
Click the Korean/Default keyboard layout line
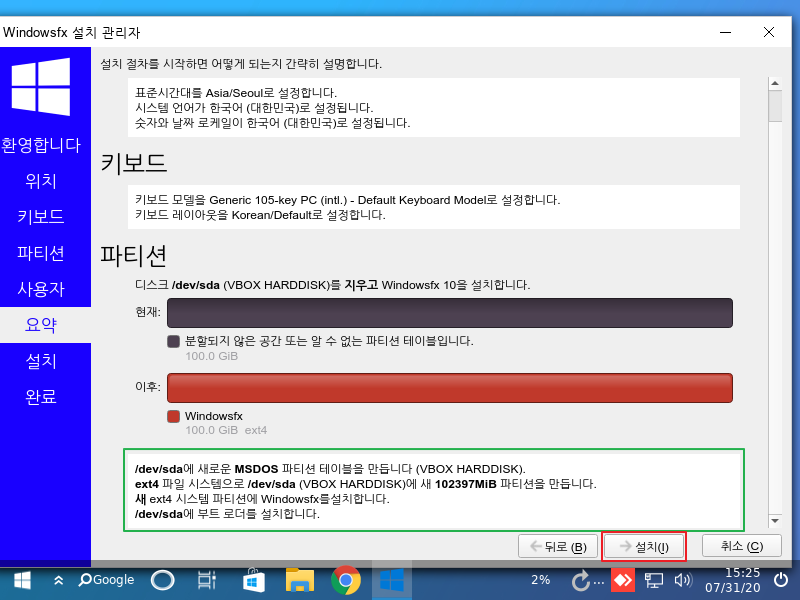pyautogui.click(x=260, y=215)
